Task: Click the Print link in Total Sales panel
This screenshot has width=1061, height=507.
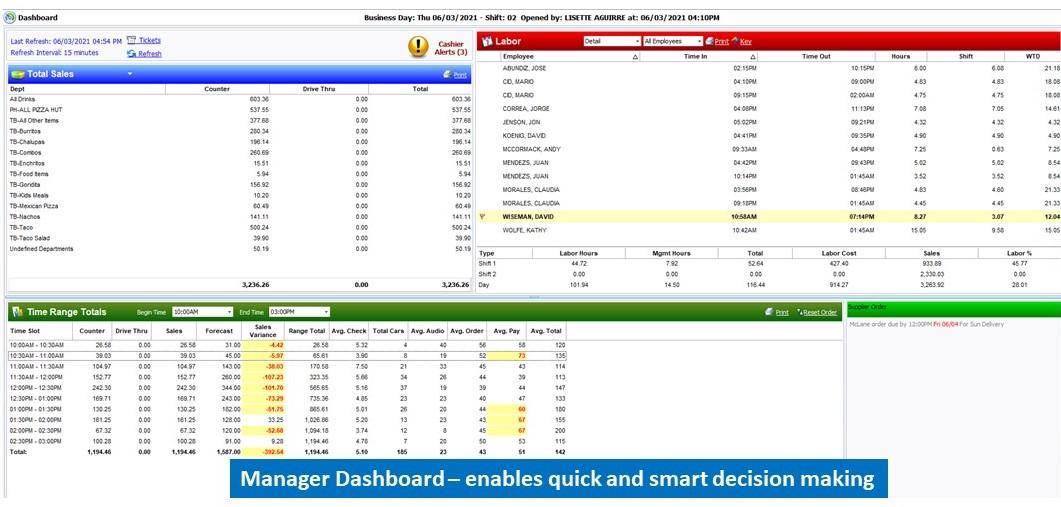Action: coord(459,75)
